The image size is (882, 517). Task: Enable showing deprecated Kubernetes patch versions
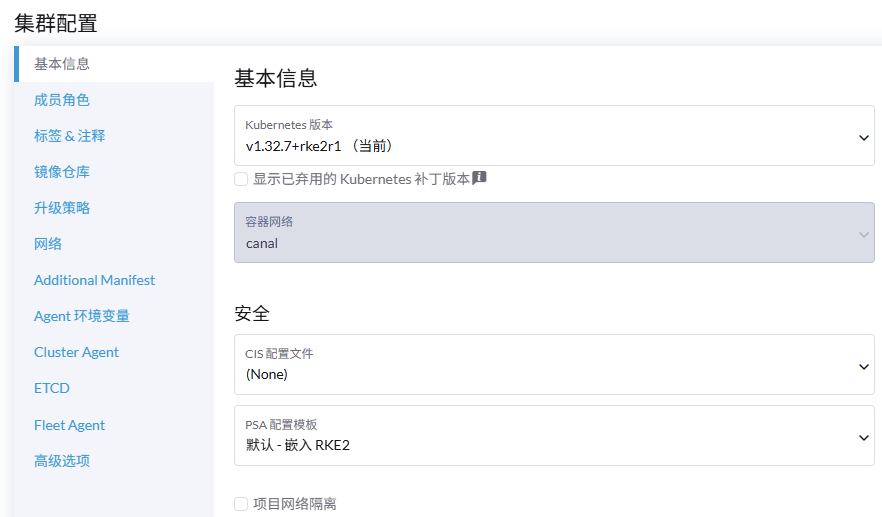[x=241, y=179]
